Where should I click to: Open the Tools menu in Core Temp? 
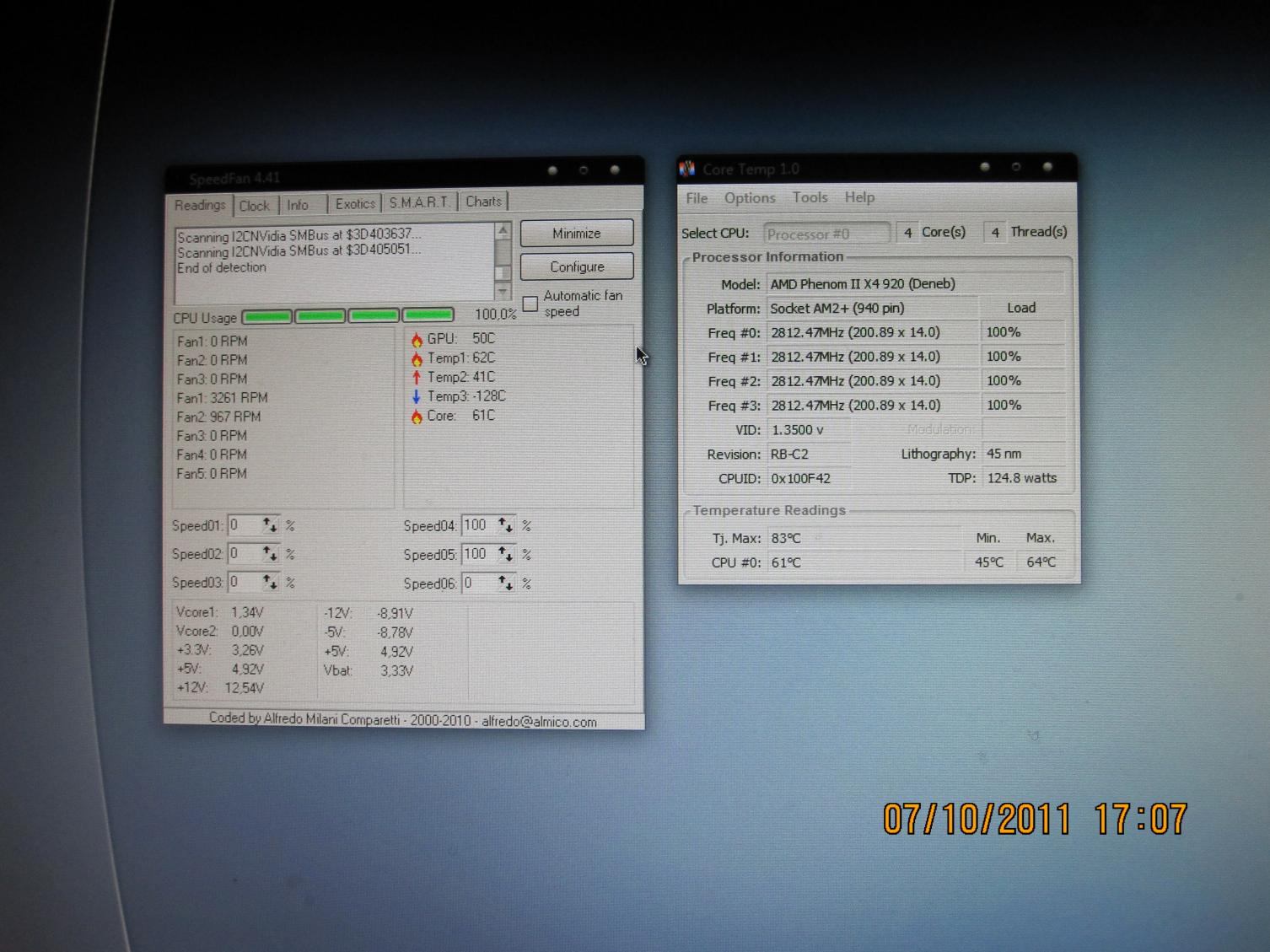[810, 197]
